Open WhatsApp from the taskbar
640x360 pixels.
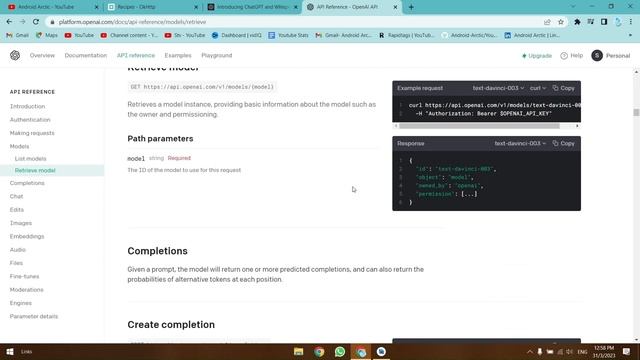[340, 351]
